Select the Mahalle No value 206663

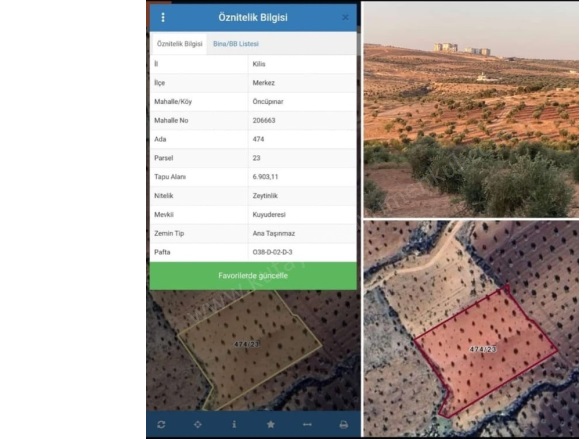point(264,120)
